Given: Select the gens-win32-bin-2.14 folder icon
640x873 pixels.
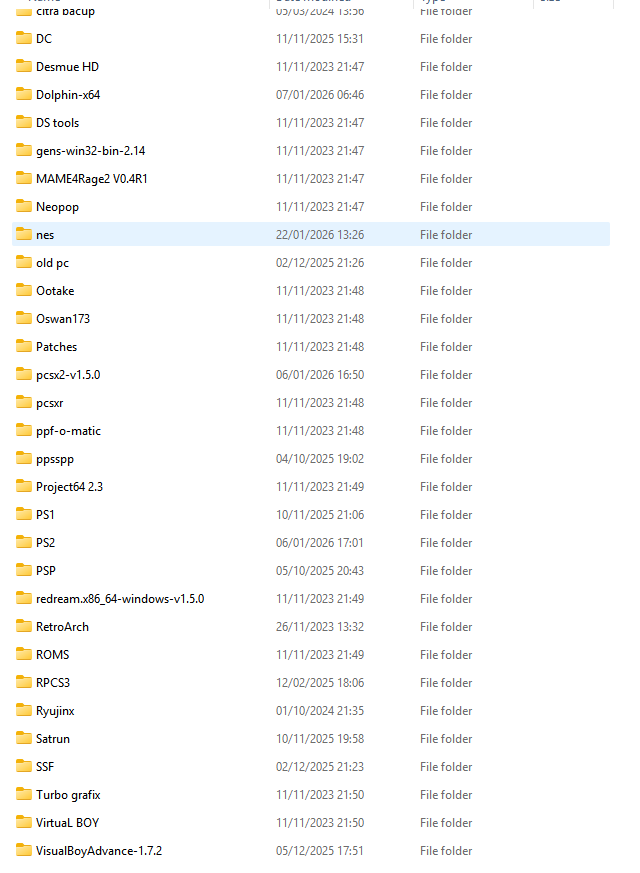Looking at the screenshot, I should (x=24, y=150).
